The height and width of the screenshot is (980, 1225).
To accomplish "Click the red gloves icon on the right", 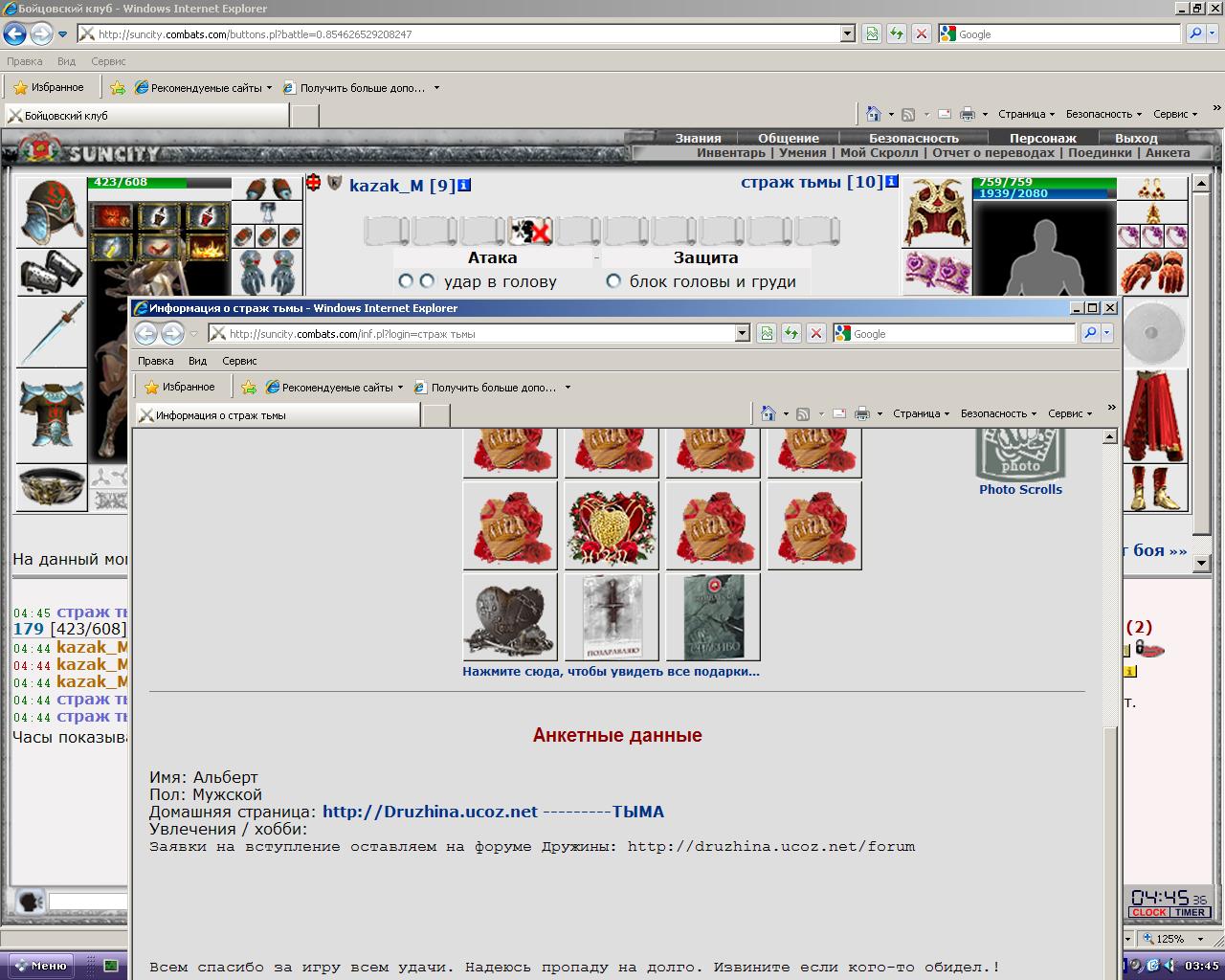I will 1152,273.
